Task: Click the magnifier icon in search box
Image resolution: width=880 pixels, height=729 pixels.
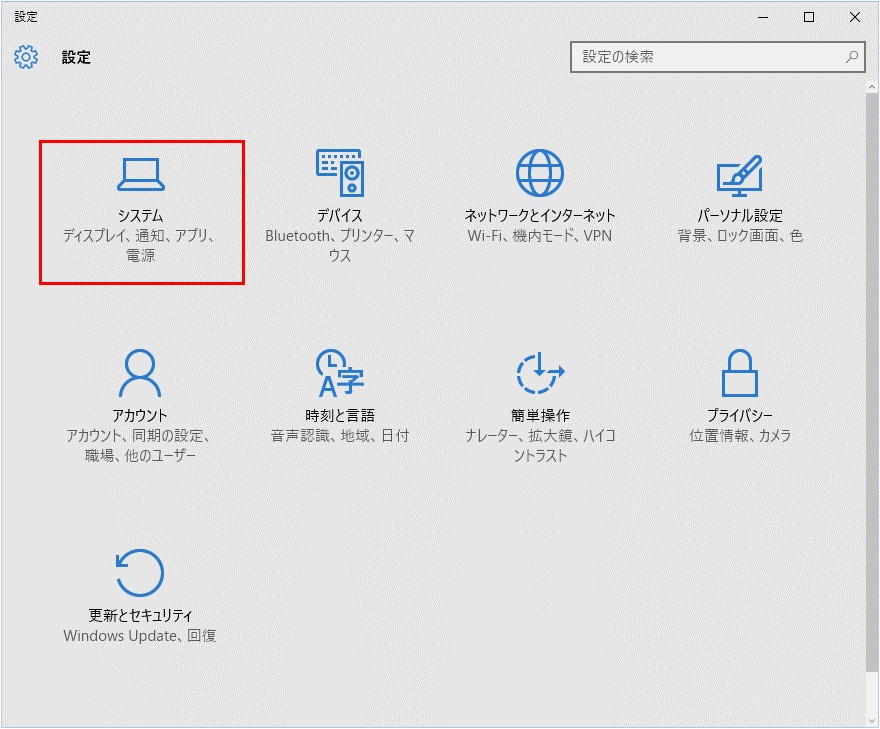Action: pos(852,57)
